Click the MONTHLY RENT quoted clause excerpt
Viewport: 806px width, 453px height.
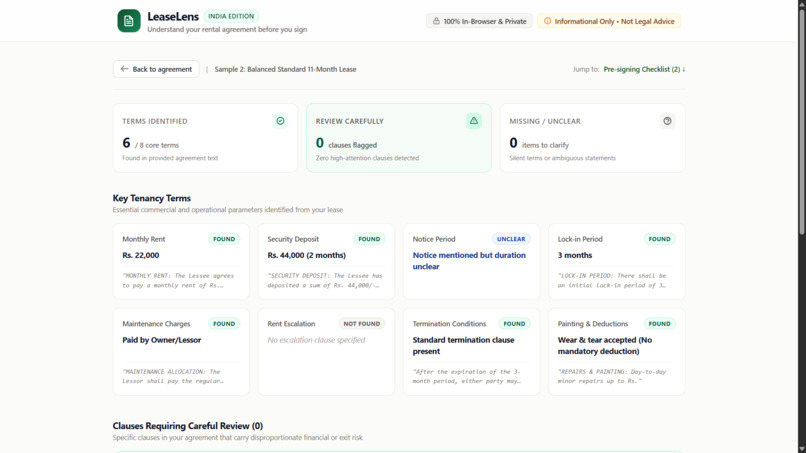[x=178, y=280]
